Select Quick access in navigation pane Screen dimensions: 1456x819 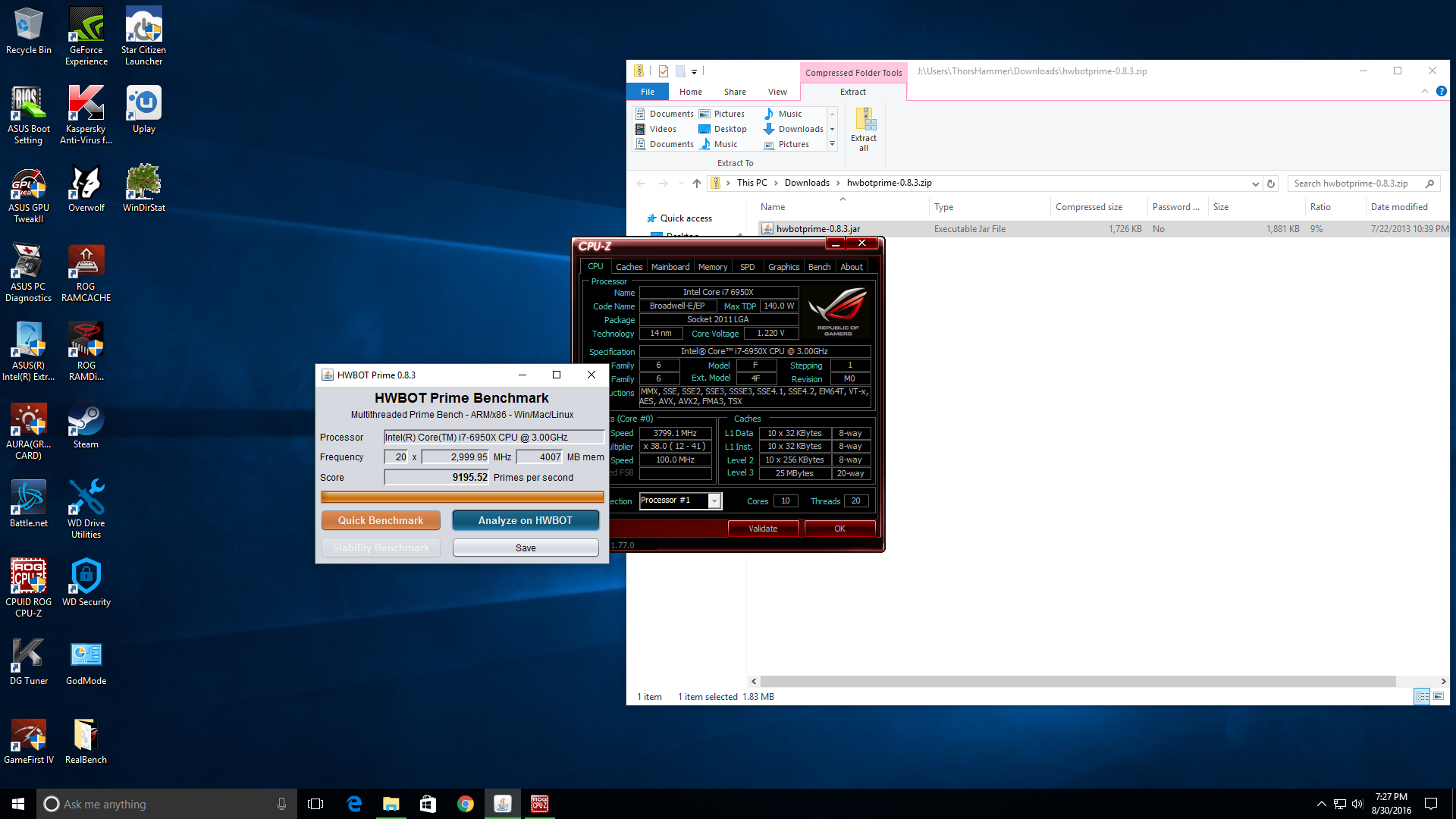686,218
